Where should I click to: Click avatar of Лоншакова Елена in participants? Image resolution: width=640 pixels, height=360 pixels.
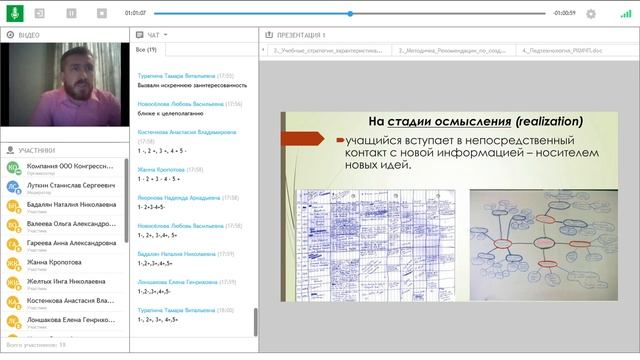[13, 321]
